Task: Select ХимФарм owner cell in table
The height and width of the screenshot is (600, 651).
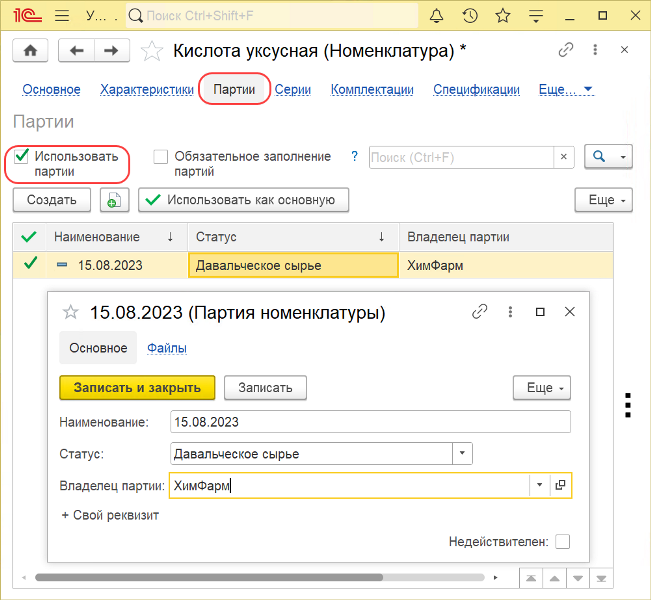Action: [x=506, y=265]
